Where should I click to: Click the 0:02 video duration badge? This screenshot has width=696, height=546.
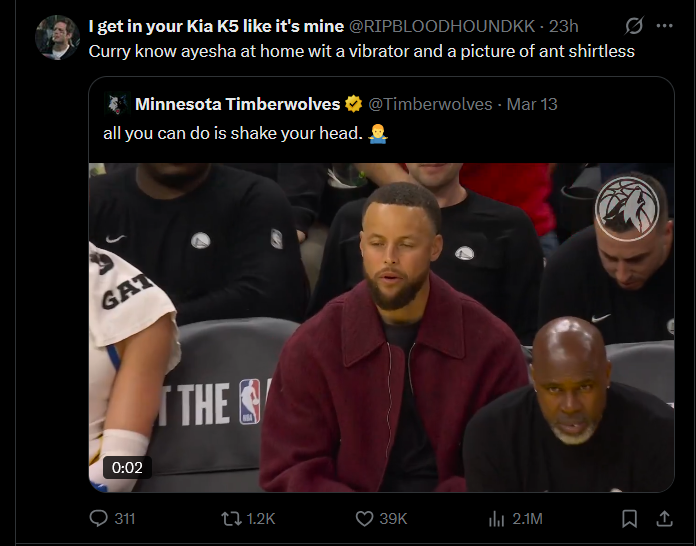click(x=127, y=466)
